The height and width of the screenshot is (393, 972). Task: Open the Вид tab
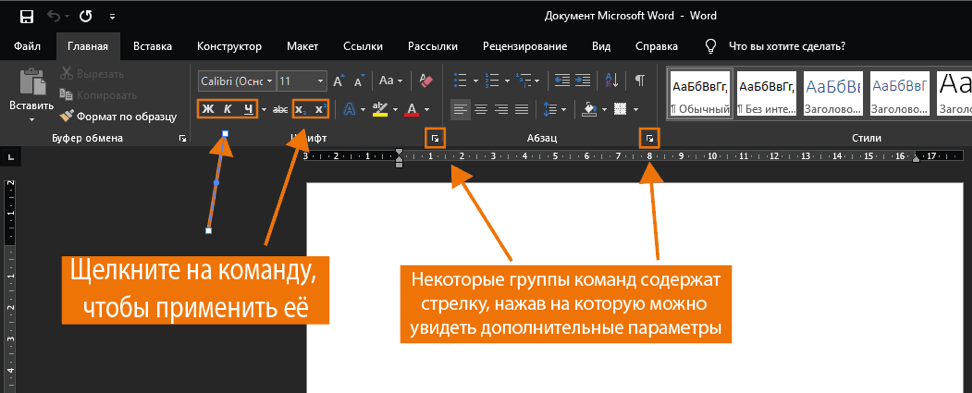tap(601, 46)
